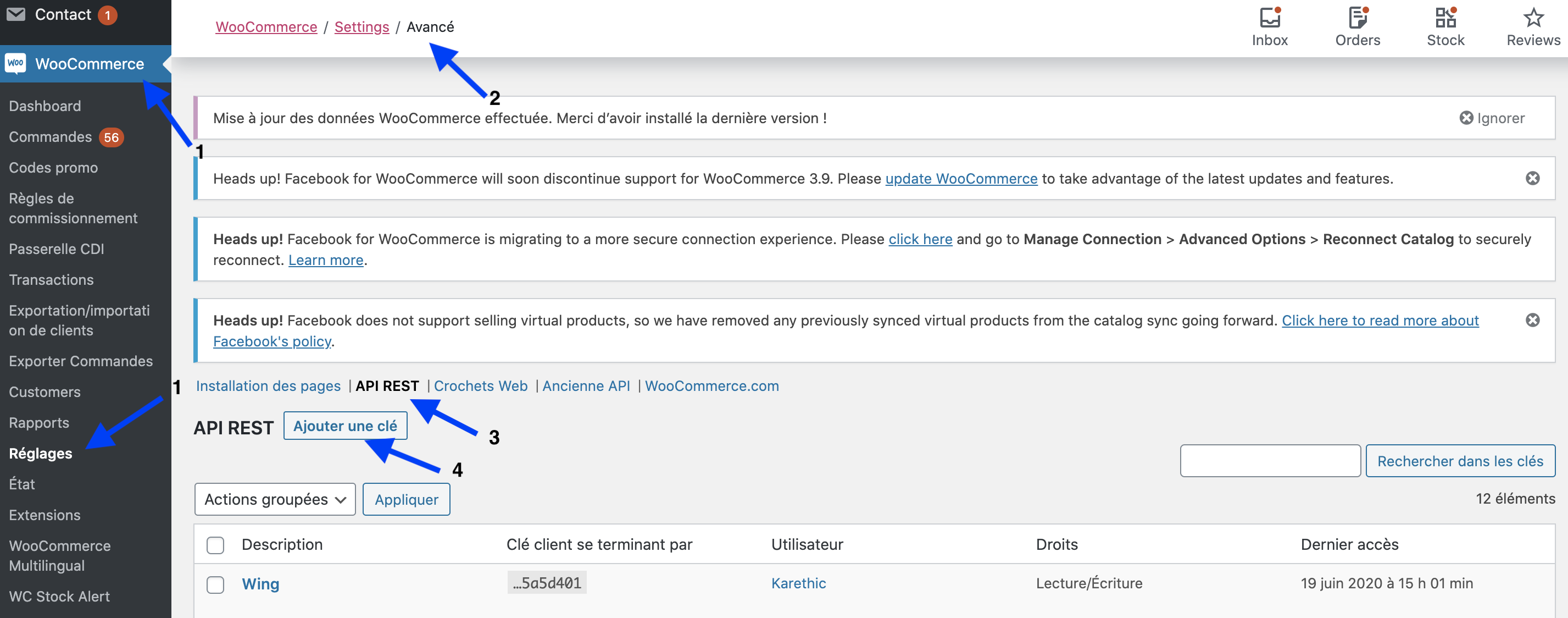This screenshot has width=1568, height=618.
Task: Open the Reviews star icon
Action: point(1533,18)
